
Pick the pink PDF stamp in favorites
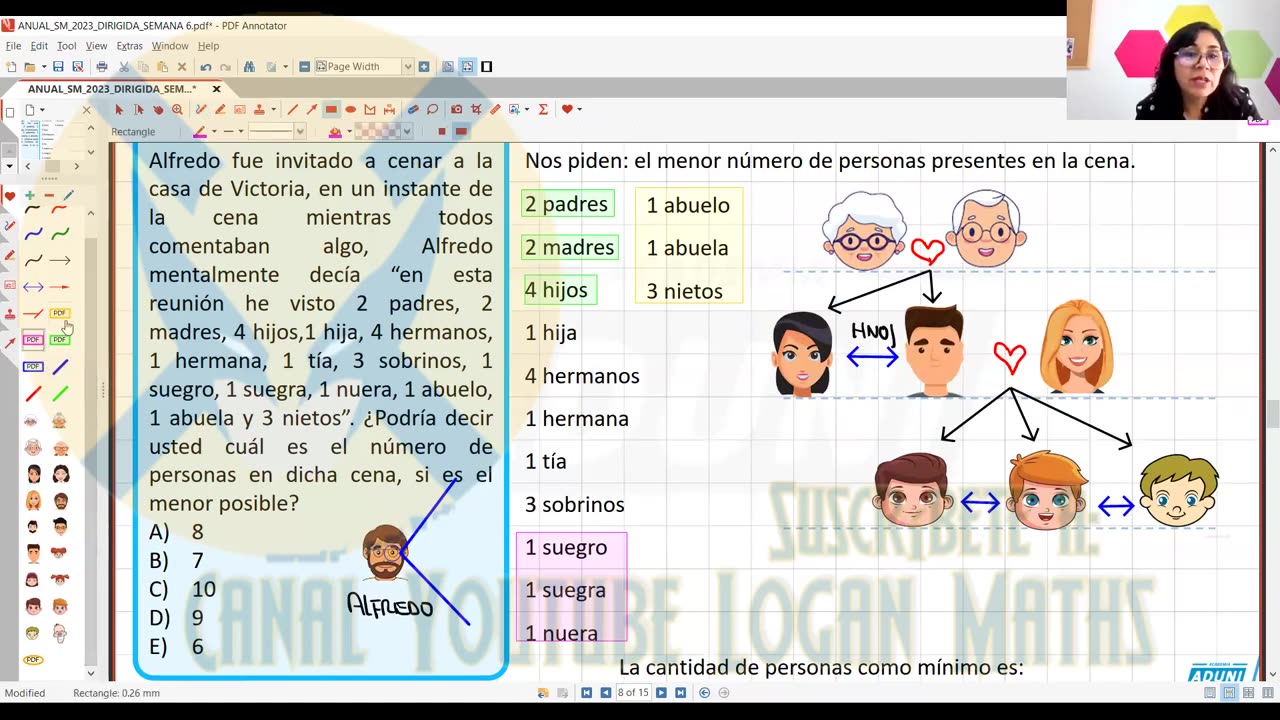click(33, 339)
